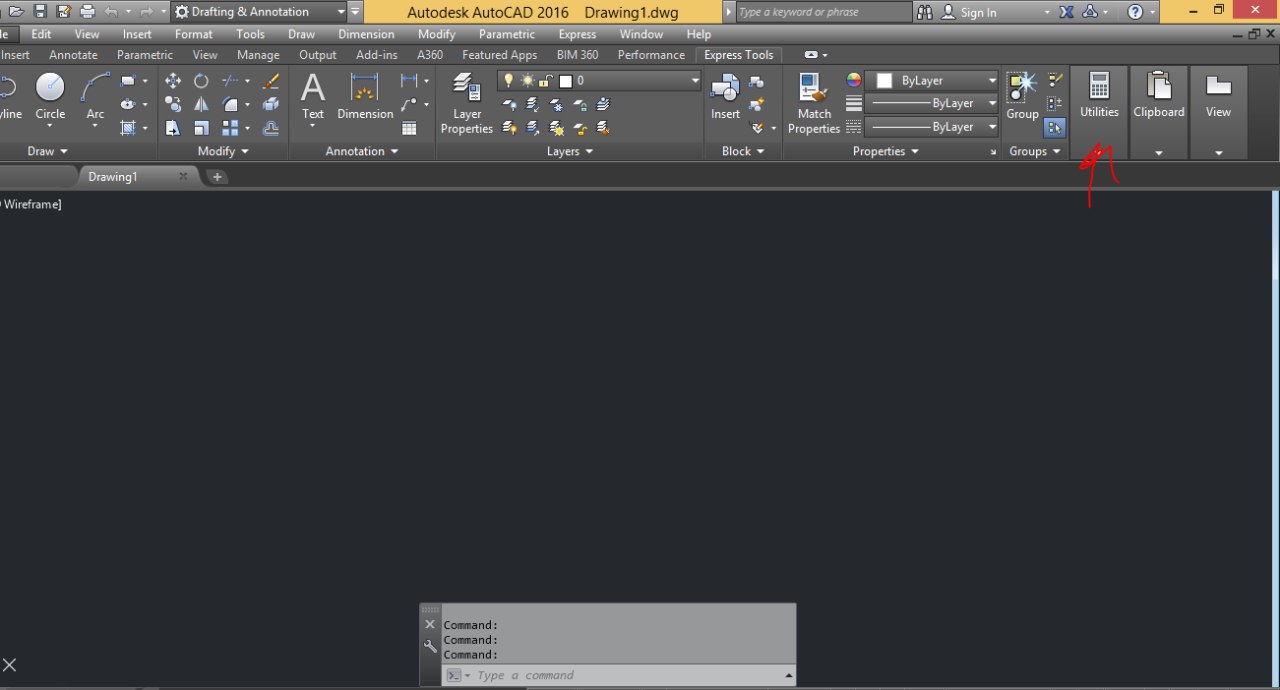Activate the Move tool in Modify panel
The width and height of the screenshot is (1280, 690).
173,81
